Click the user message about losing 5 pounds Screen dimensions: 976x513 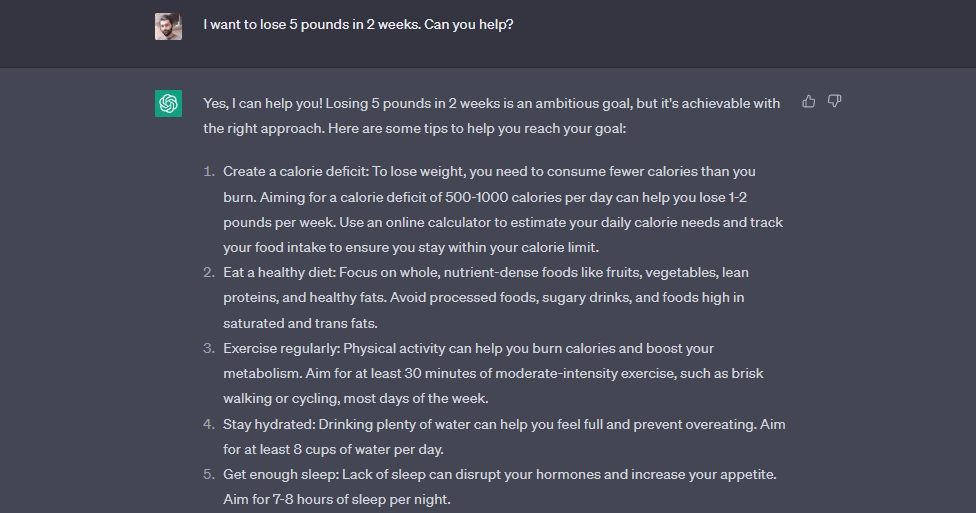pos(358,25)
